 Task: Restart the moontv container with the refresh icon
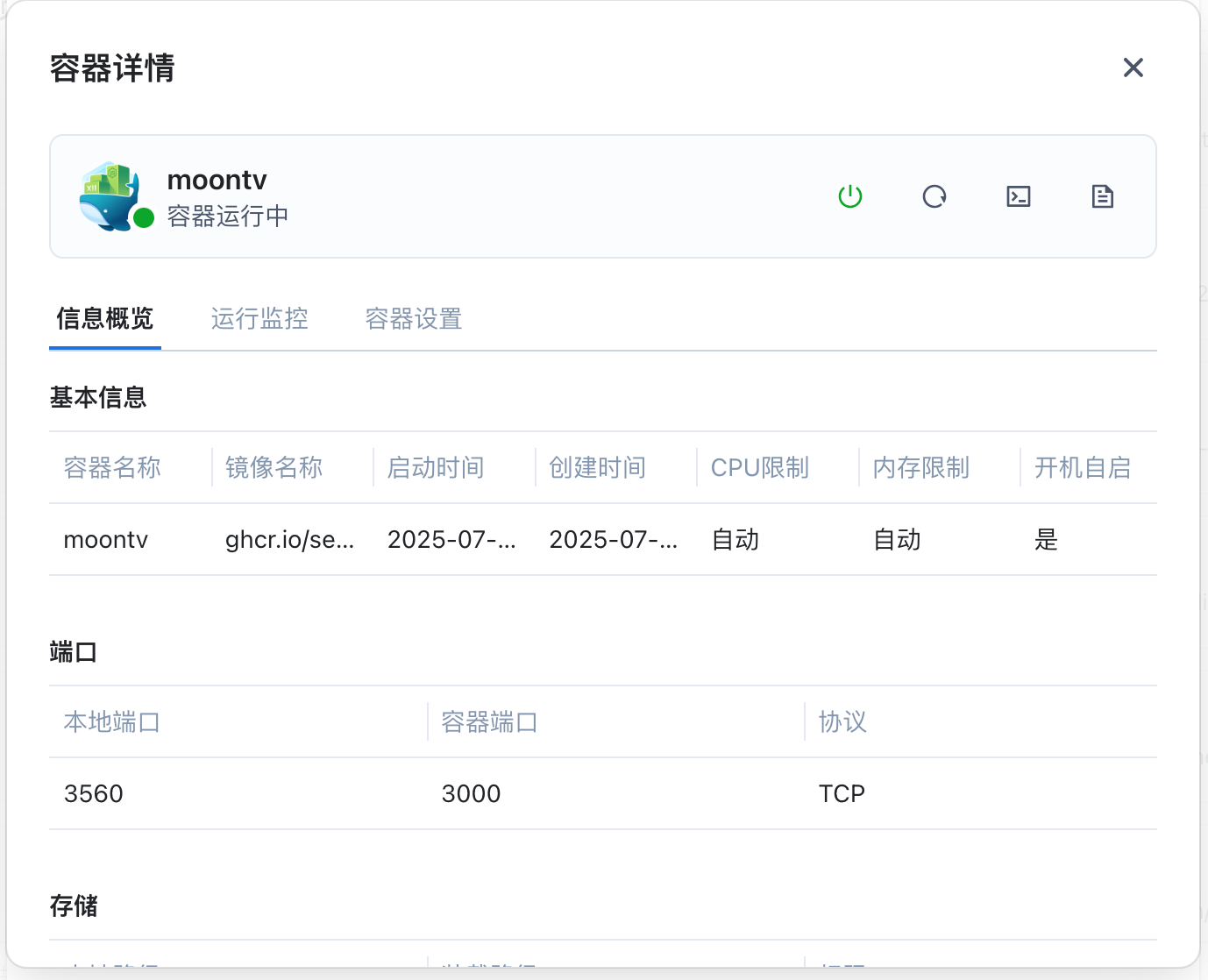point(934,196)
